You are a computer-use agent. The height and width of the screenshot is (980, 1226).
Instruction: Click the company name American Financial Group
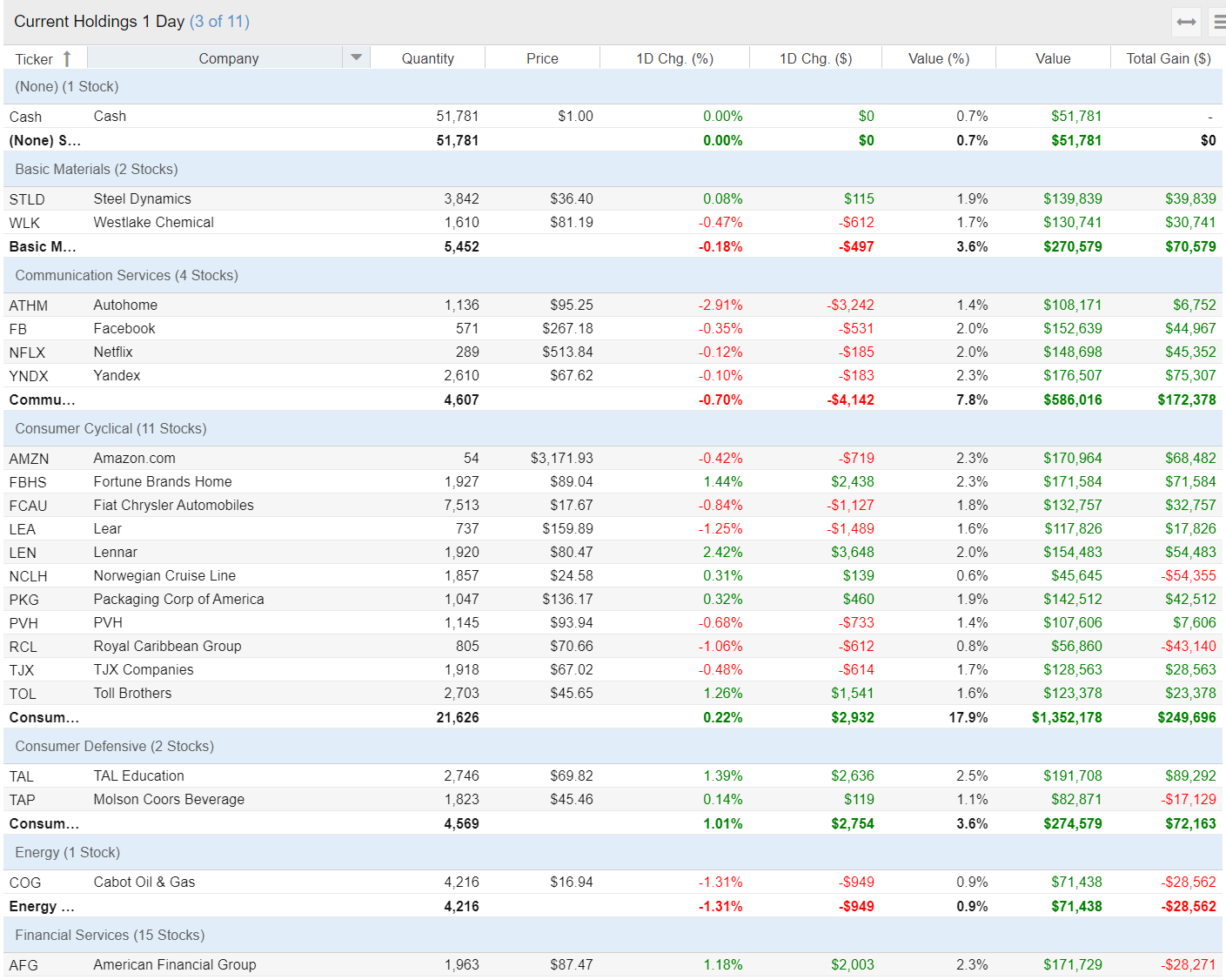click(x=175, y=964)
